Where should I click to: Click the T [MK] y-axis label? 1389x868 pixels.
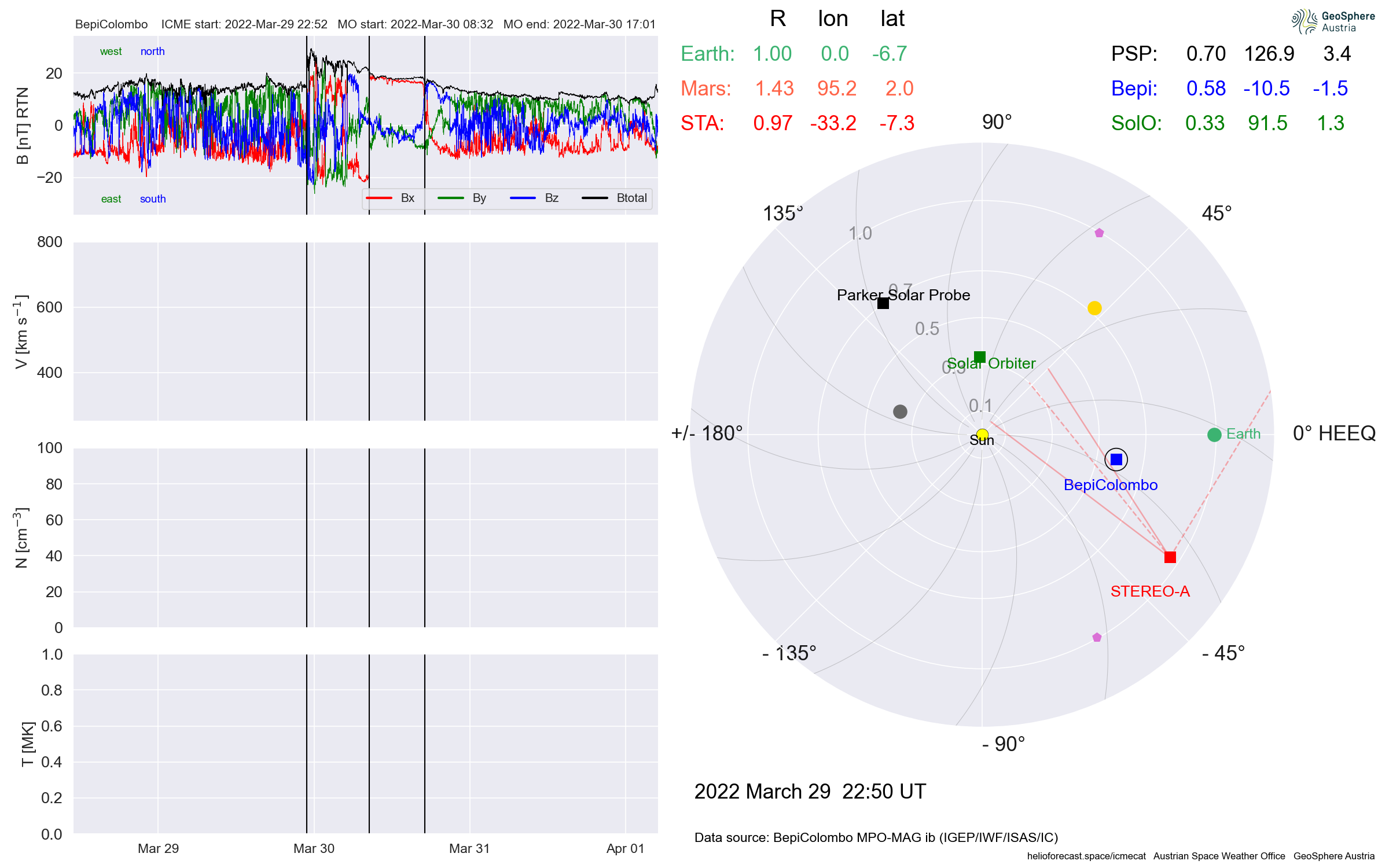(x=28, y=744)
